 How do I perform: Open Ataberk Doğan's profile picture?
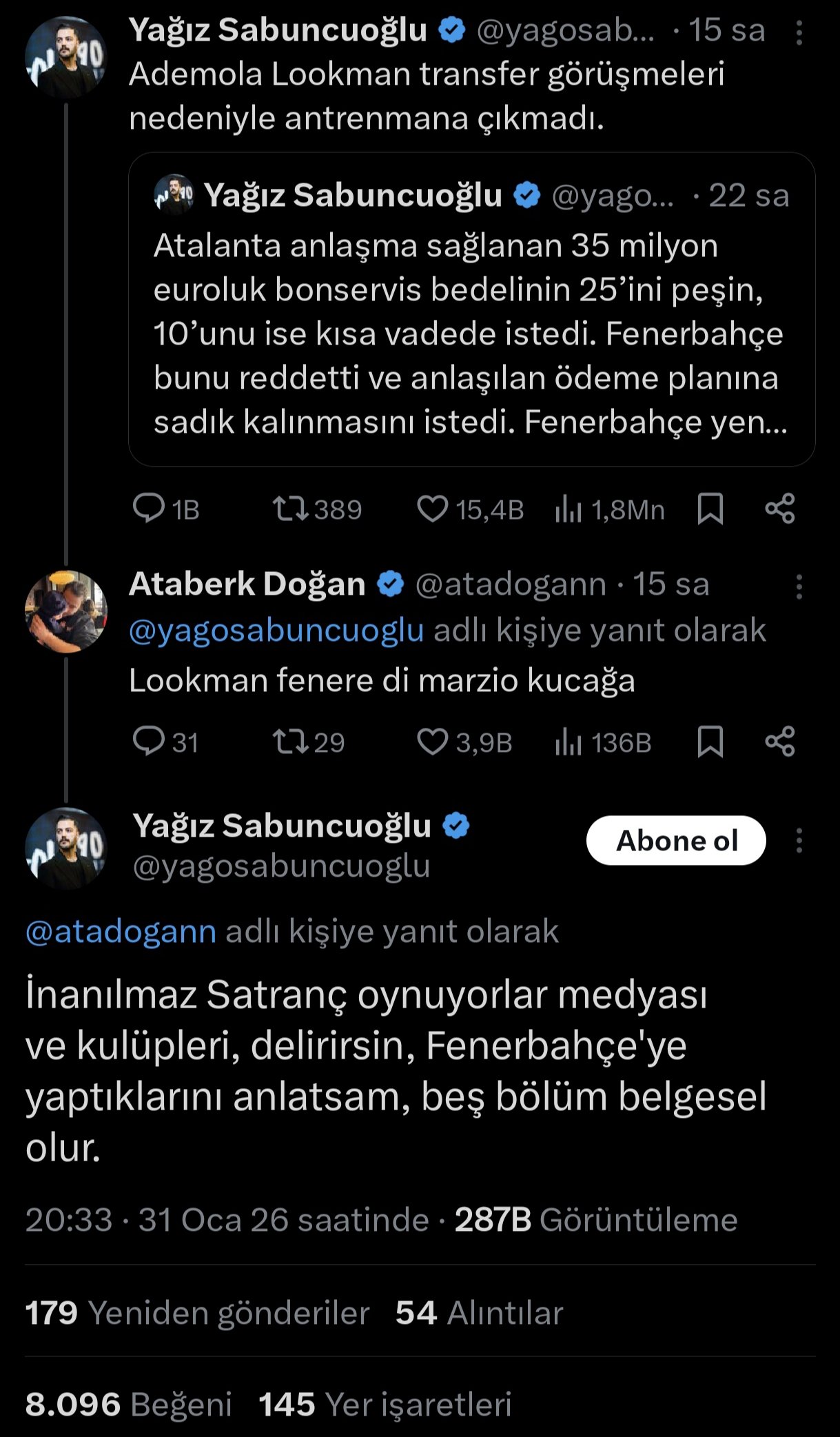66,611
